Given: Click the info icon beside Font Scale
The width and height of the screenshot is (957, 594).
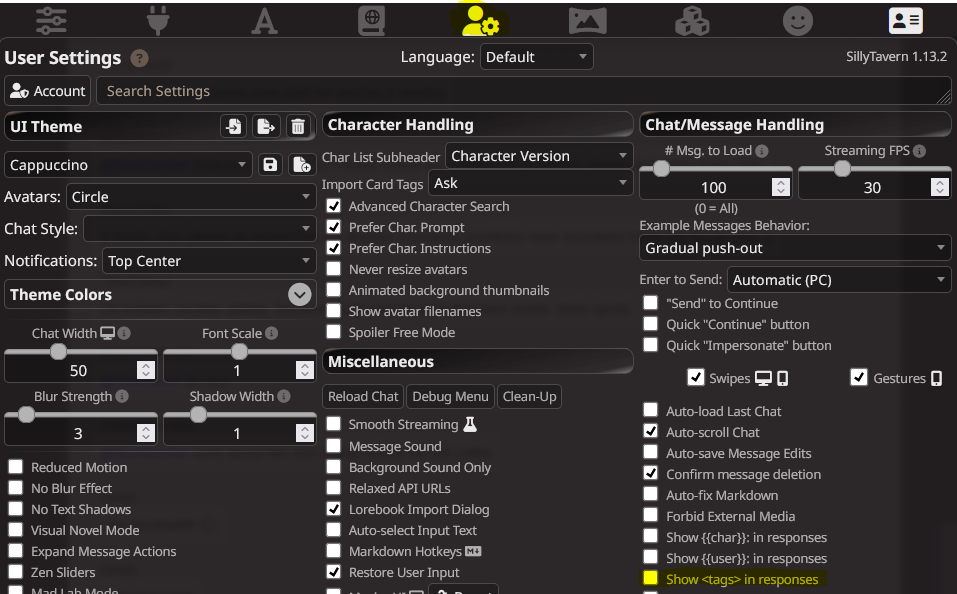Looking at the screenshot, I should [x=272, y=333].
